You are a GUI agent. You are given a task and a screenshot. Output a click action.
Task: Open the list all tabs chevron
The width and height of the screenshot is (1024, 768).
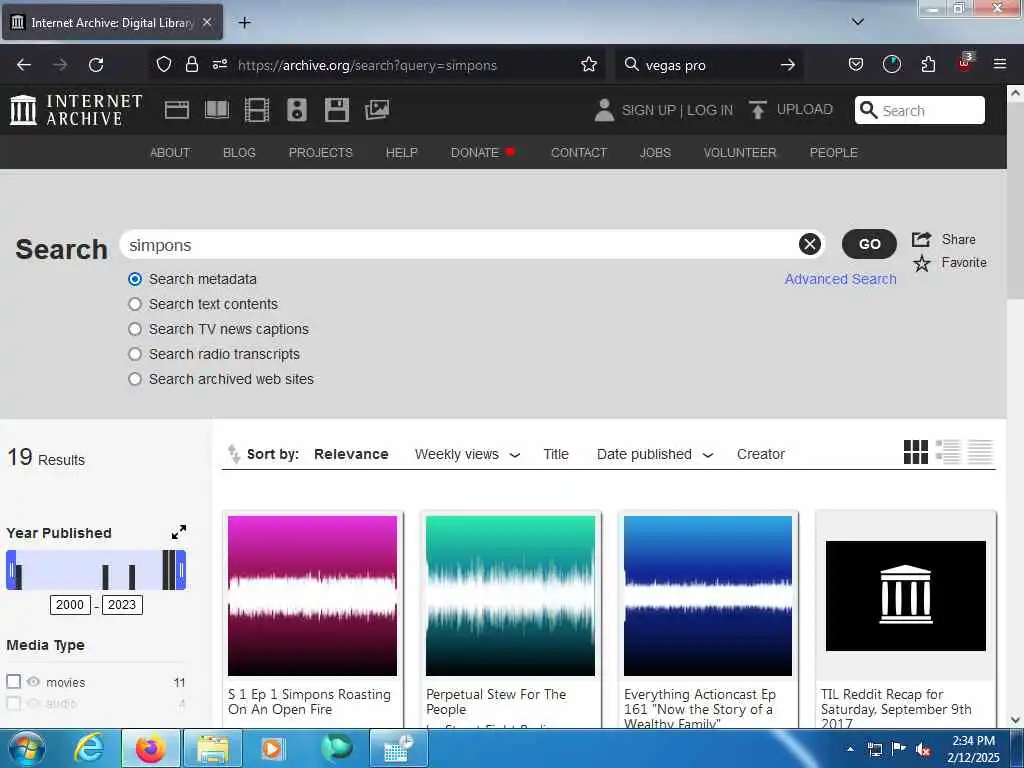click(857, 22)
